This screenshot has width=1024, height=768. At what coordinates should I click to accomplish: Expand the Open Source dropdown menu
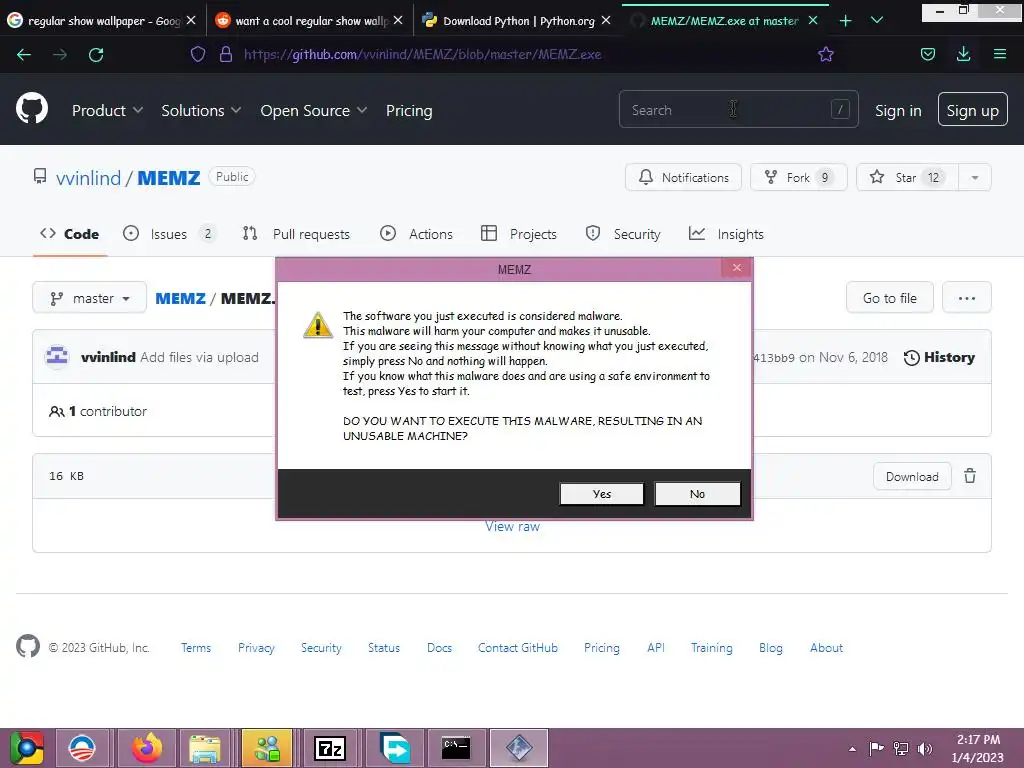click(x=313, y=110)
